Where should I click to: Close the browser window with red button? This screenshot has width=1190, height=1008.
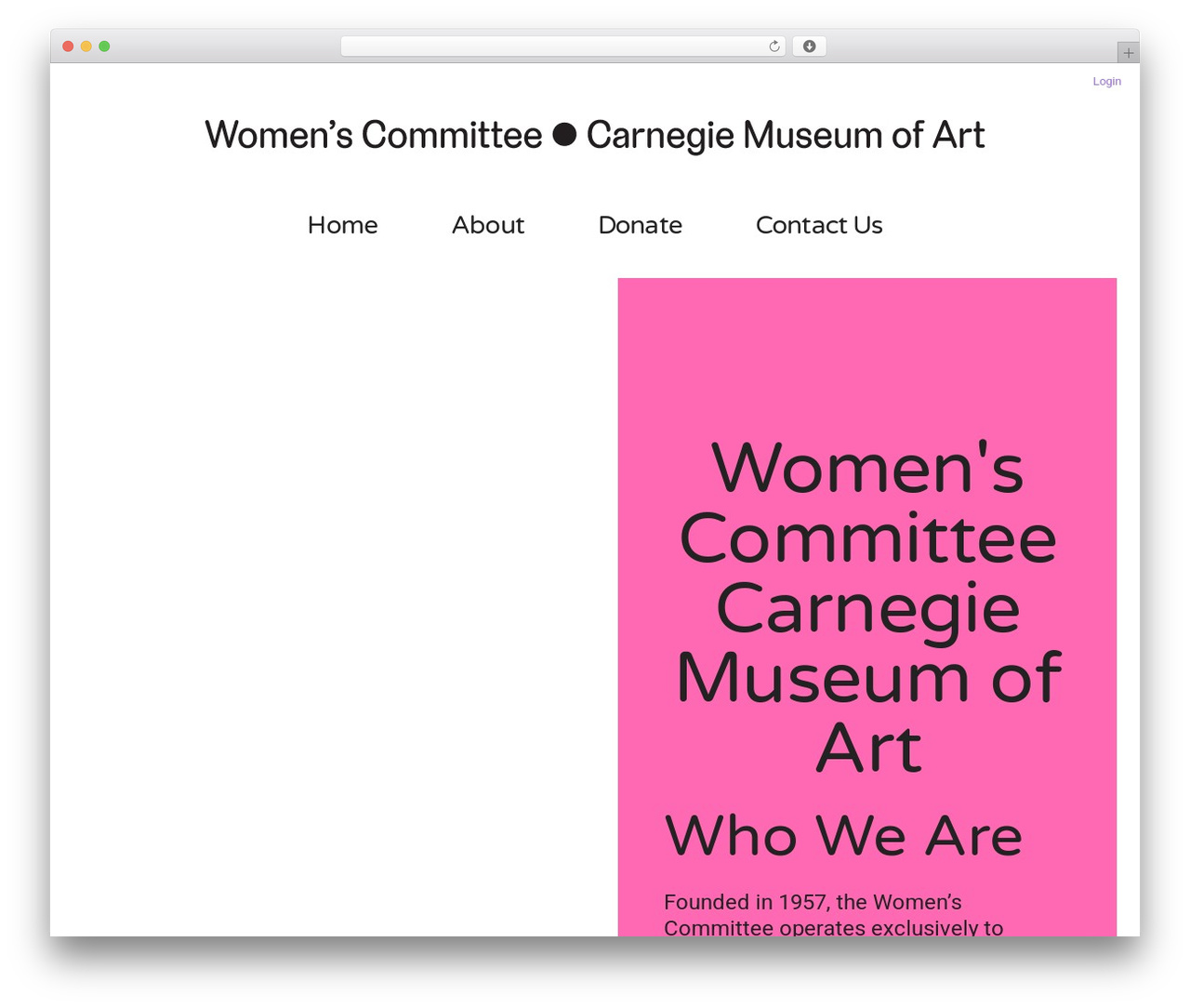pos(68,46)
